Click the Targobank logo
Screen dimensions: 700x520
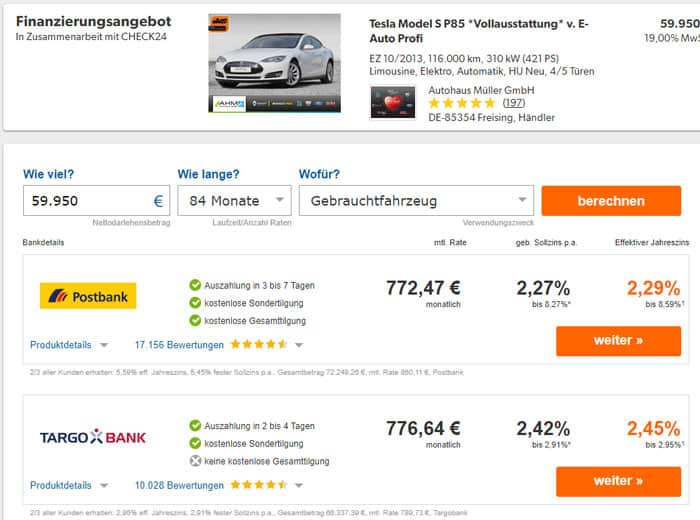[x=93, y=437]
